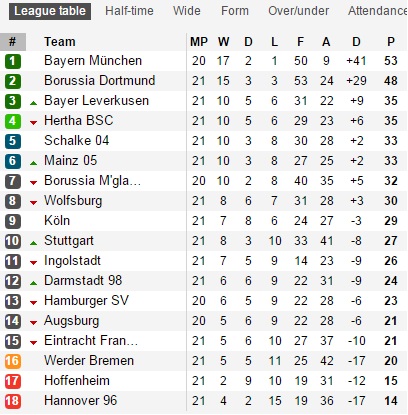This screenshot has width=408, height=415.
Task: Click the red down arrow beside Hertha BSC
Action: pyautogui.click(x=33, y=123)
